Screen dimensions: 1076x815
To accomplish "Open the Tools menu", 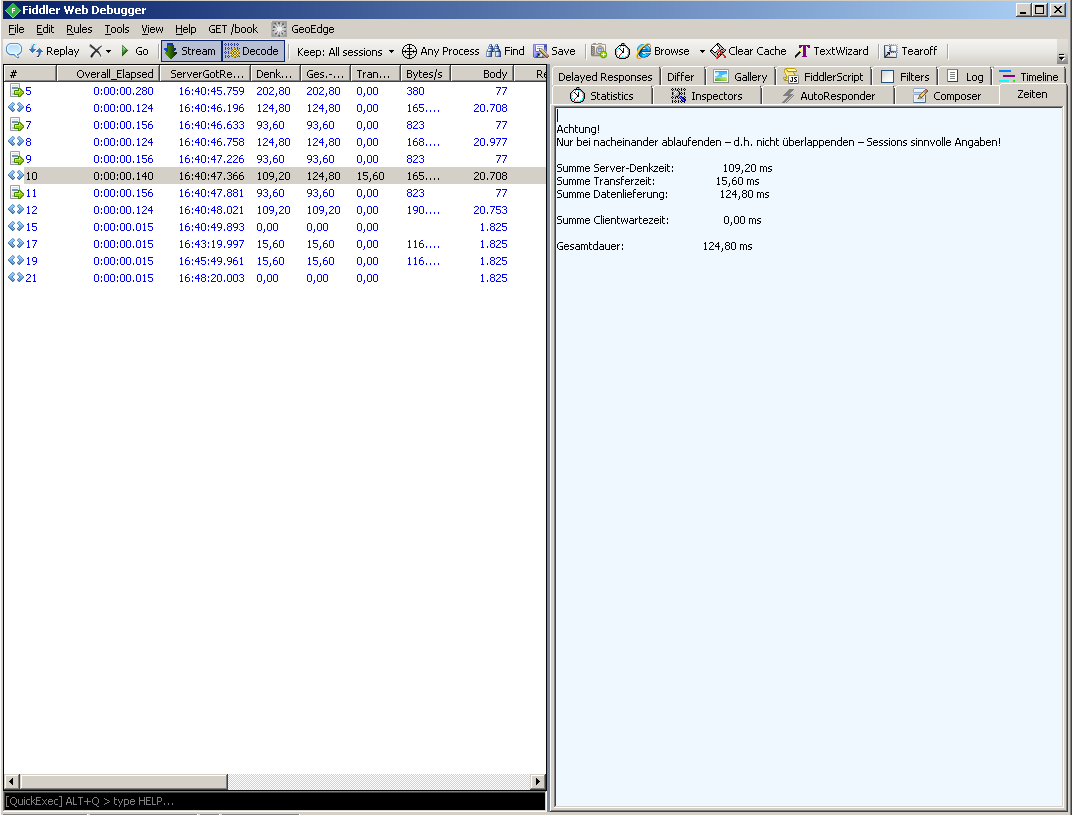I will (117, 29).
